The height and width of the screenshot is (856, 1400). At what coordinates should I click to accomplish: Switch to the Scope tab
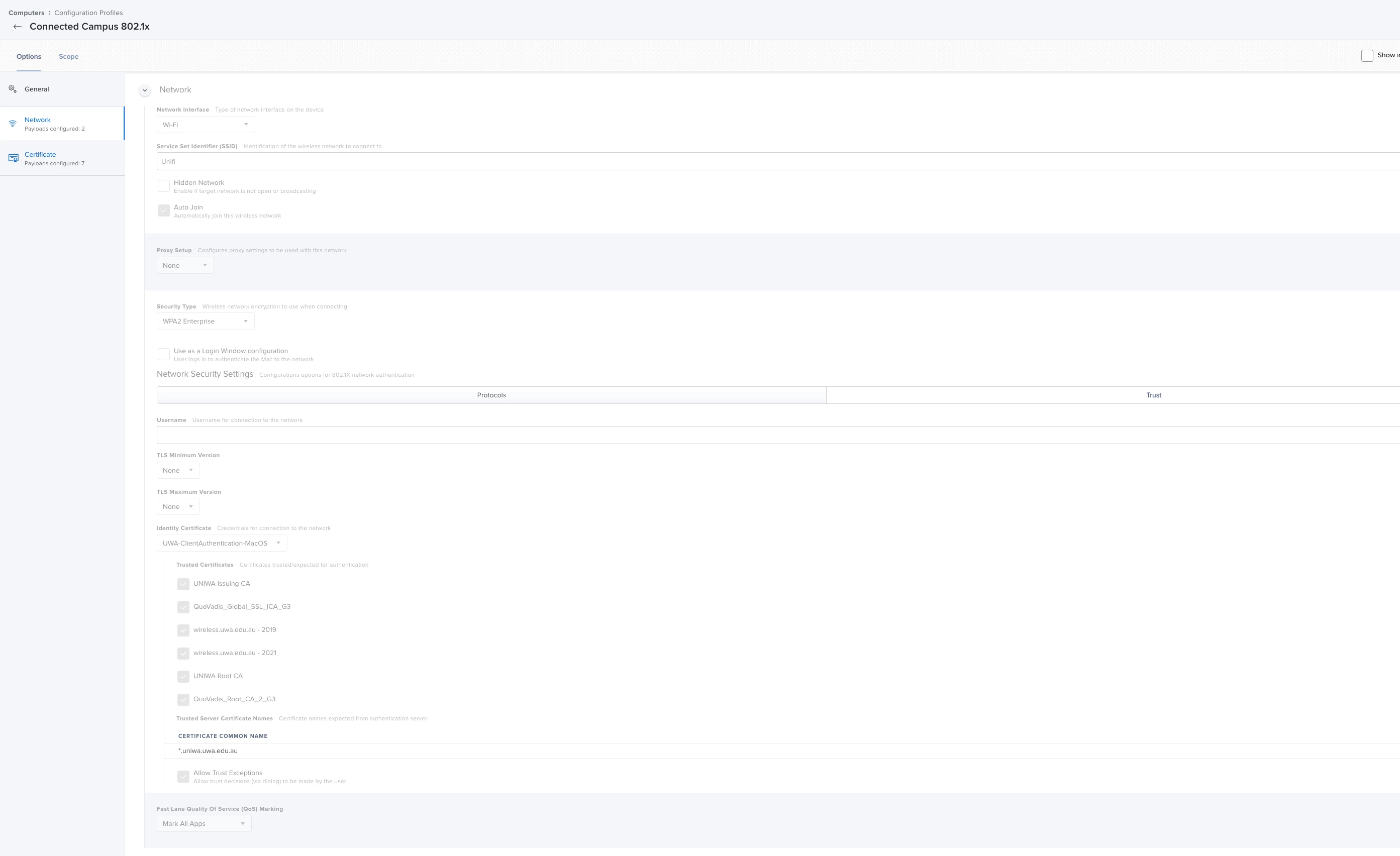[69, 57]
